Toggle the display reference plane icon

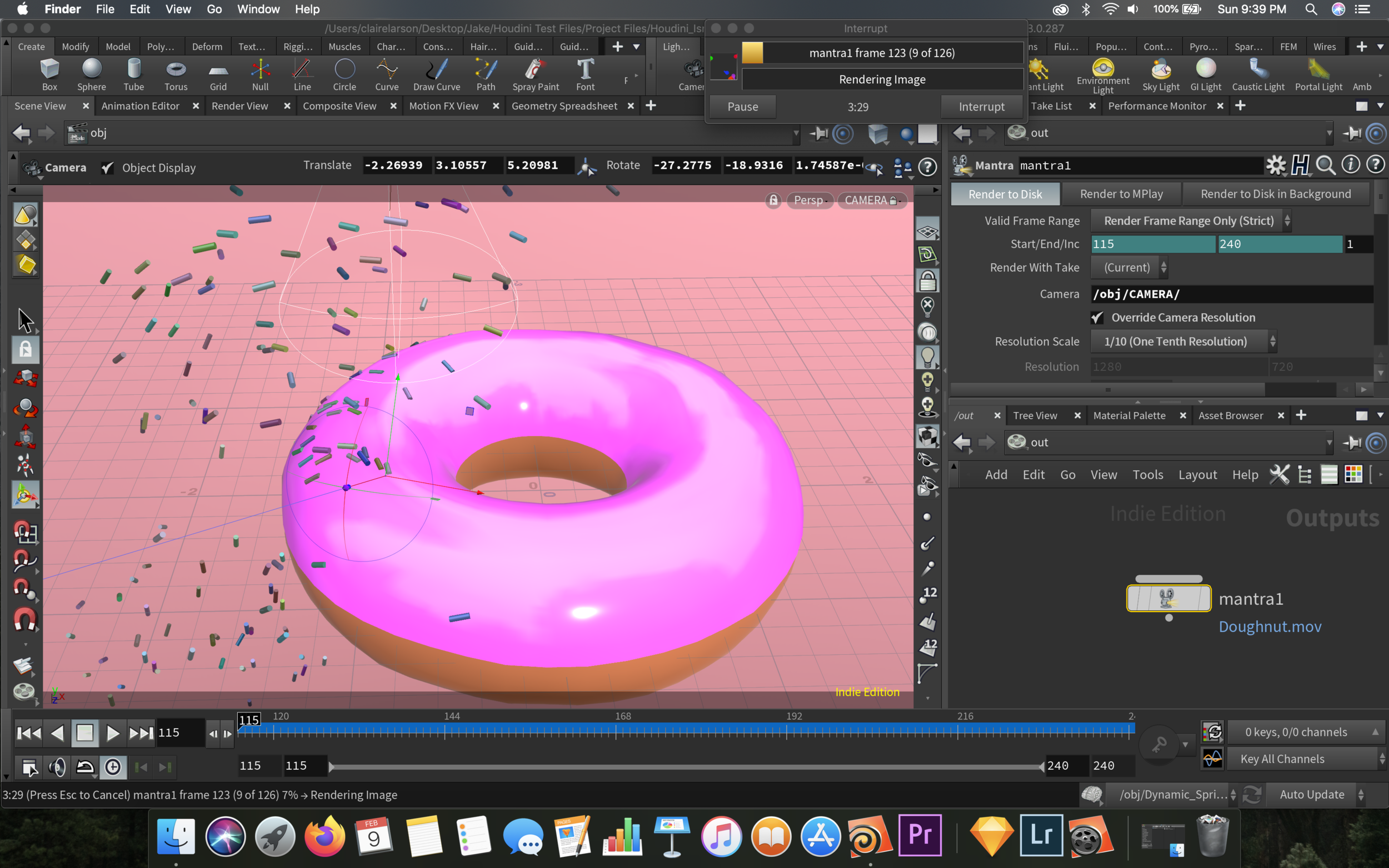click(927, 232)
